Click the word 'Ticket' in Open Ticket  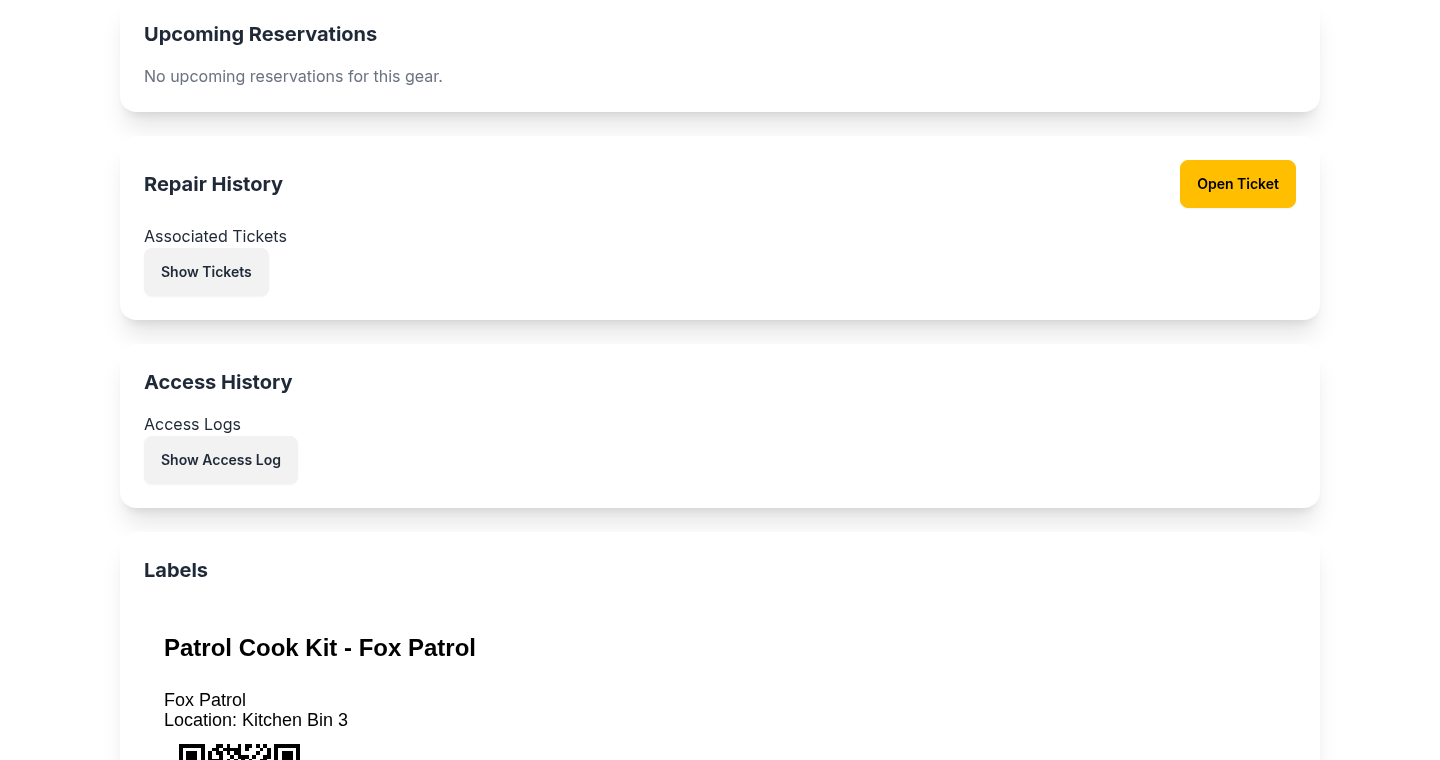click(1258, 184)
